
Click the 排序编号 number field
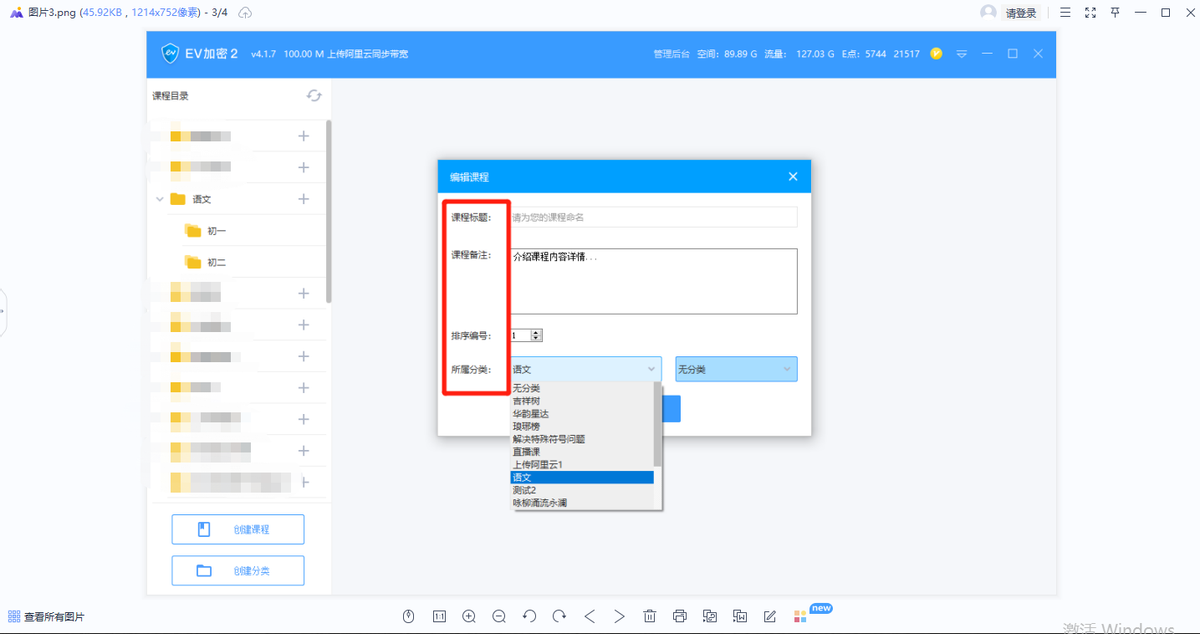pyautogui.click(x=521, y=336)
